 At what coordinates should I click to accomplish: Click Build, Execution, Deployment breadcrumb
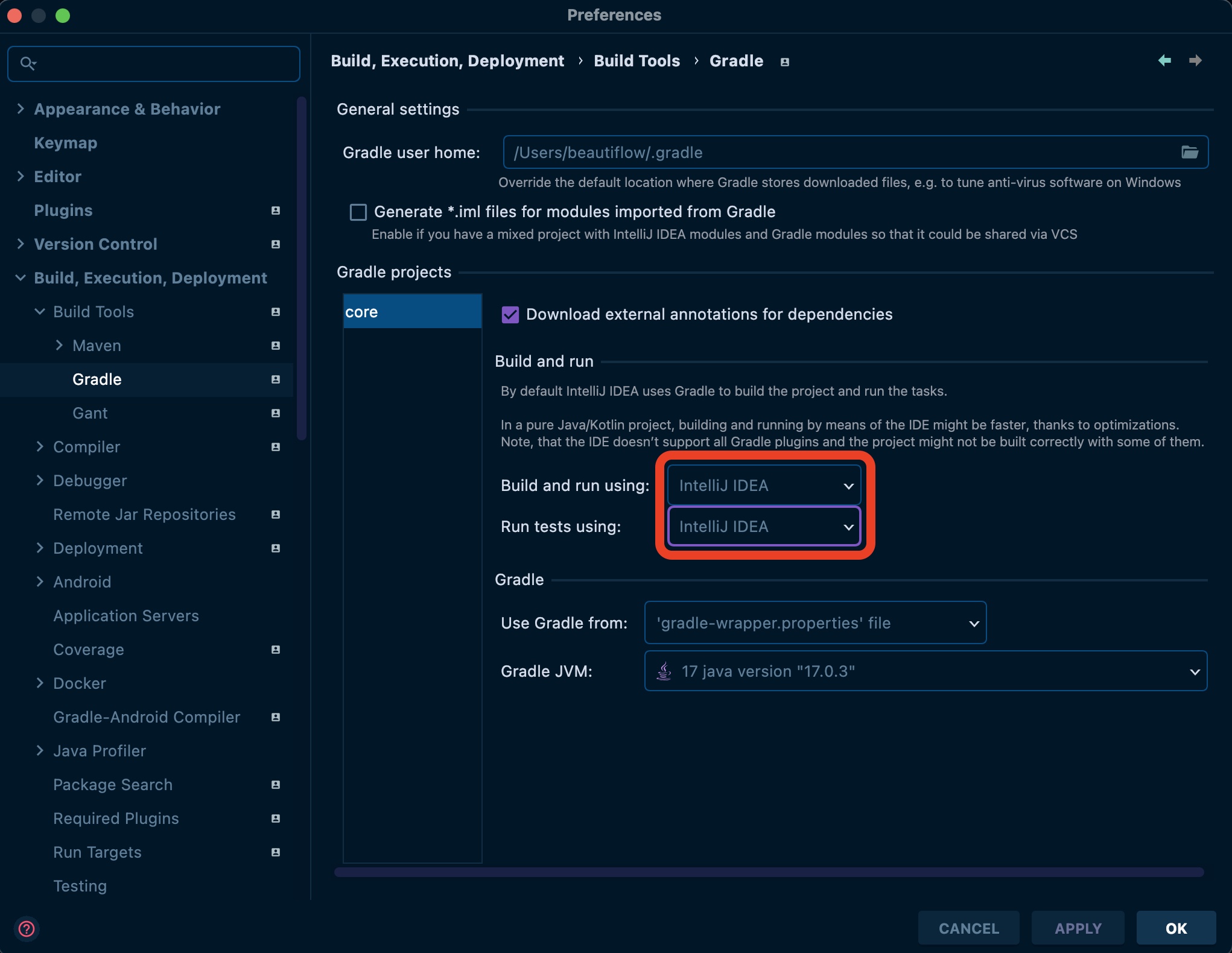click(447, 61)
